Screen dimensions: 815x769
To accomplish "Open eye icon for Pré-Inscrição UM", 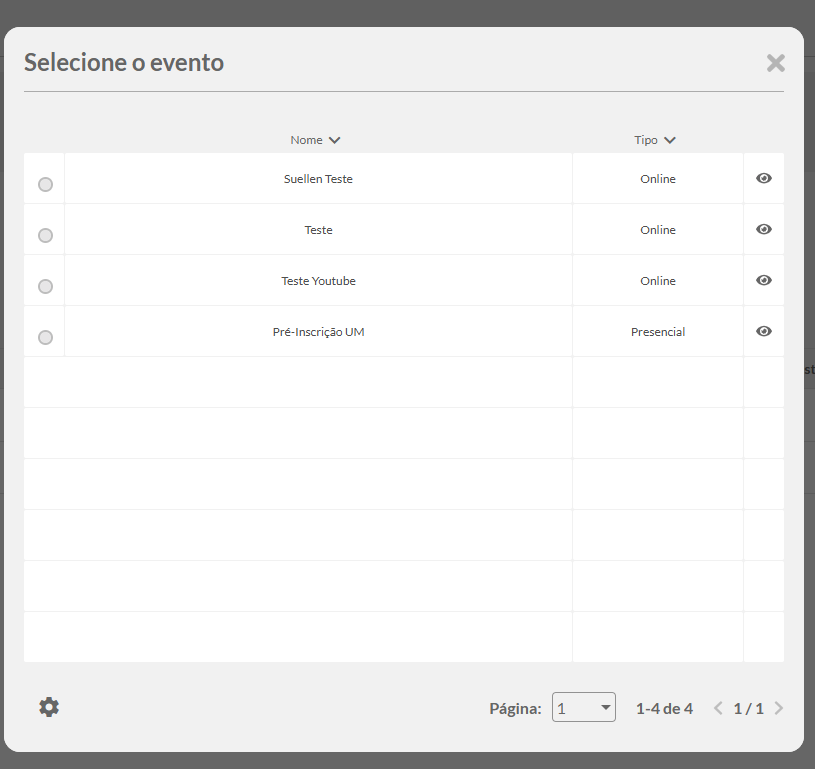I will pos(764,331).
